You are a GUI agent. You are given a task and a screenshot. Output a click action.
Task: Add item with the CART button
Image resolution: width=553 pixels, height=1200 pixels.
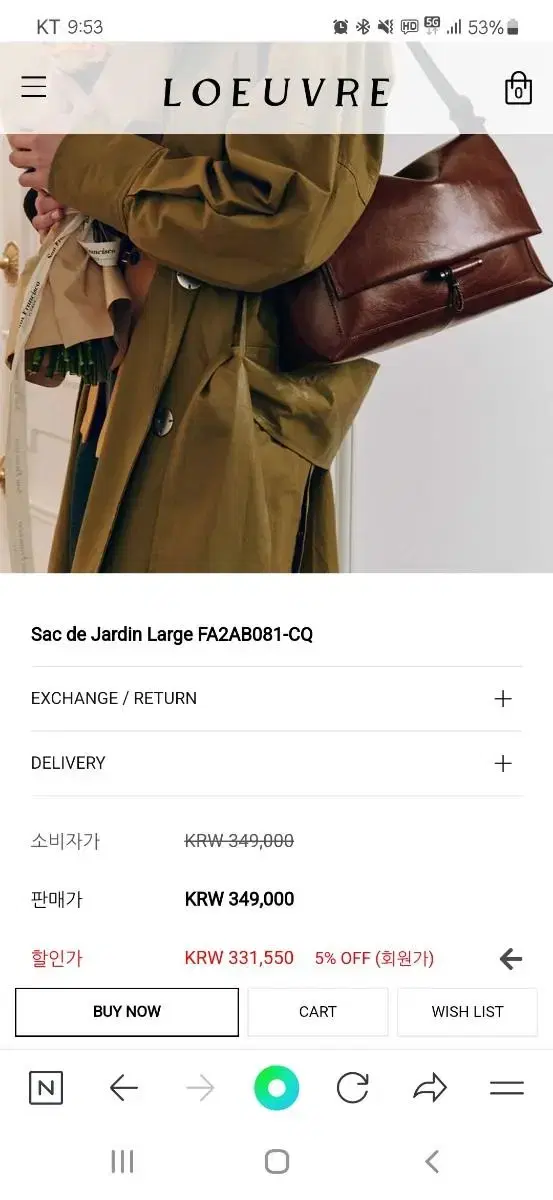(x=318, y=1012)
